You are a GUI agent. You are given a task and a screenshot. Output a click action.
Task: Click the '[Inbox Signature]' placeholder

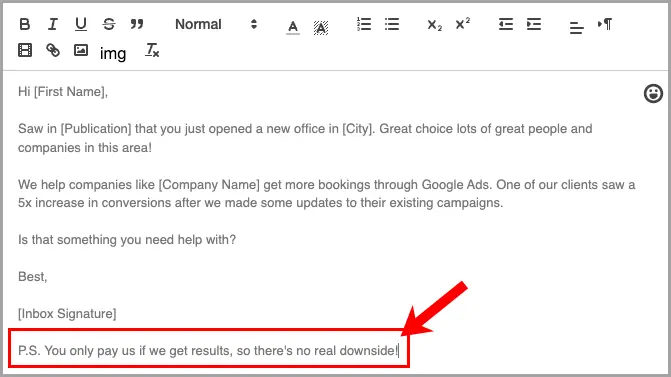(67, 314)
